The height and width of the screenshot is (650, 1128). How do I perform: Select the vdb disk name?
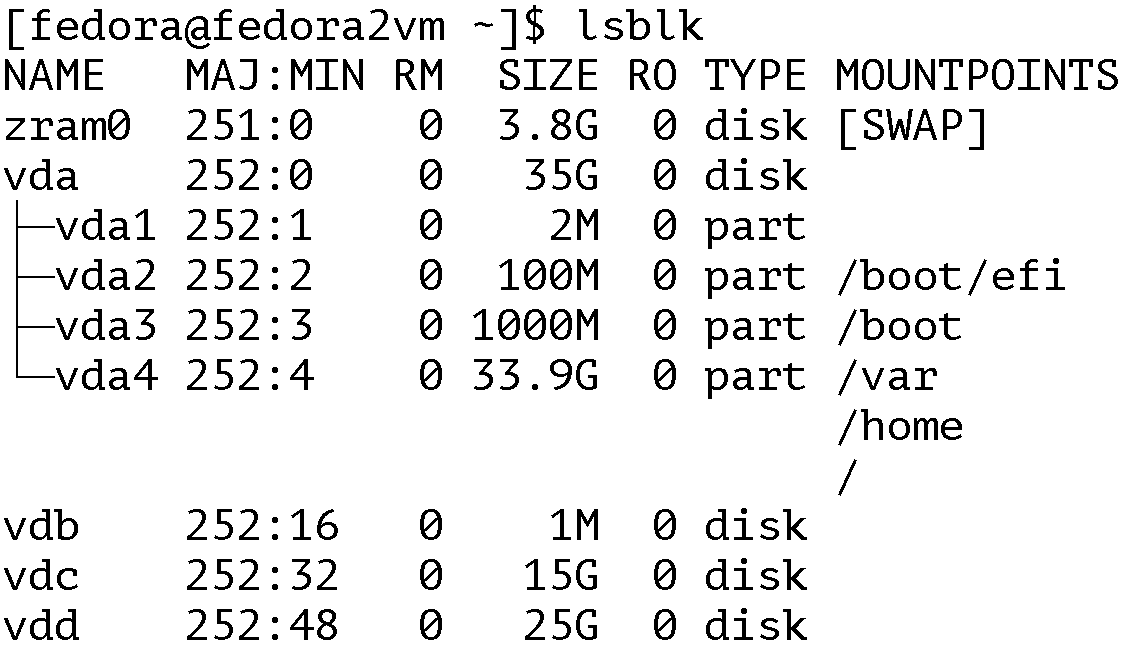click(41, 527)
